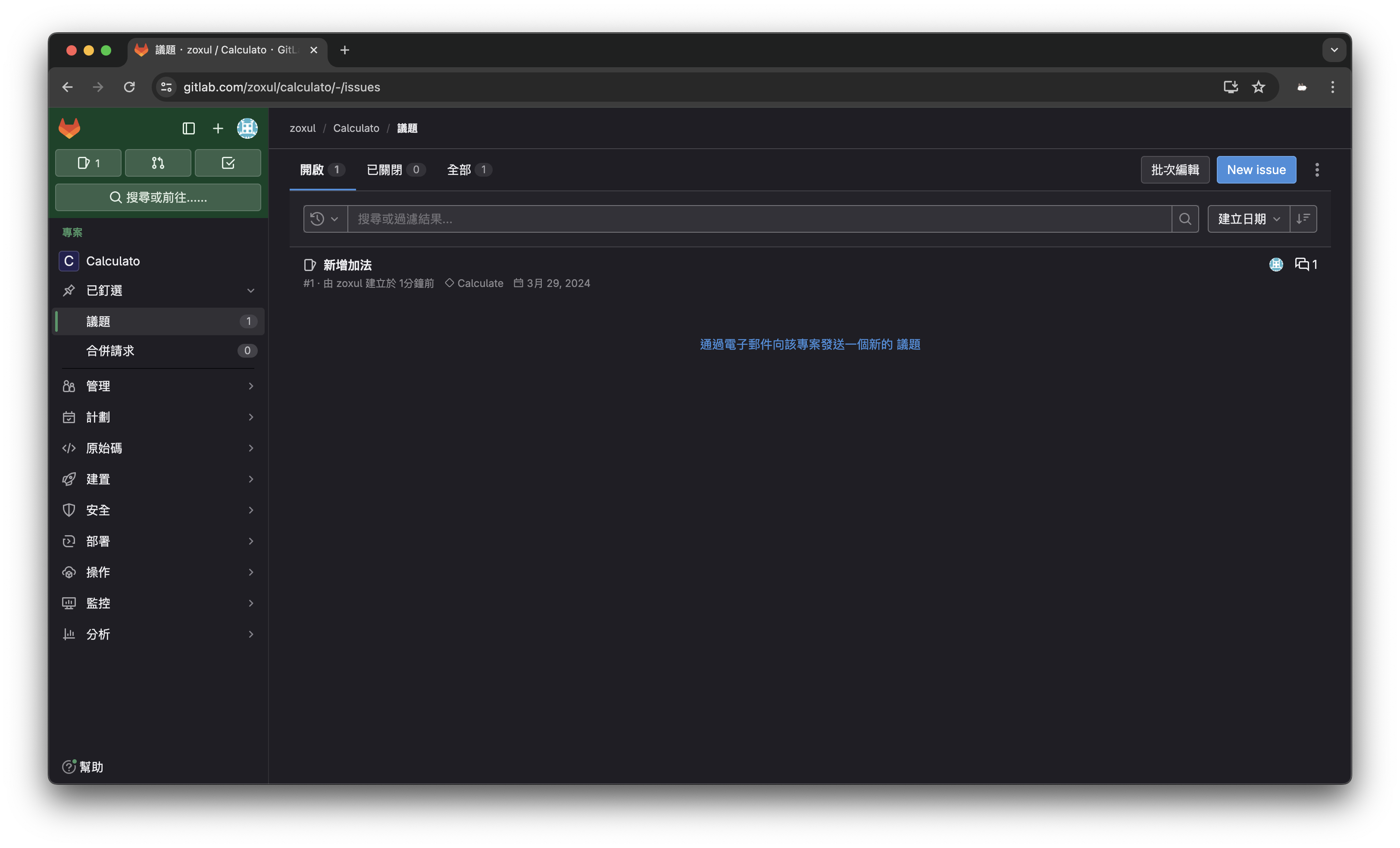1400x848 pixels.
Task: Click the search magnifier in filter bar
Action: (1184, 218)
